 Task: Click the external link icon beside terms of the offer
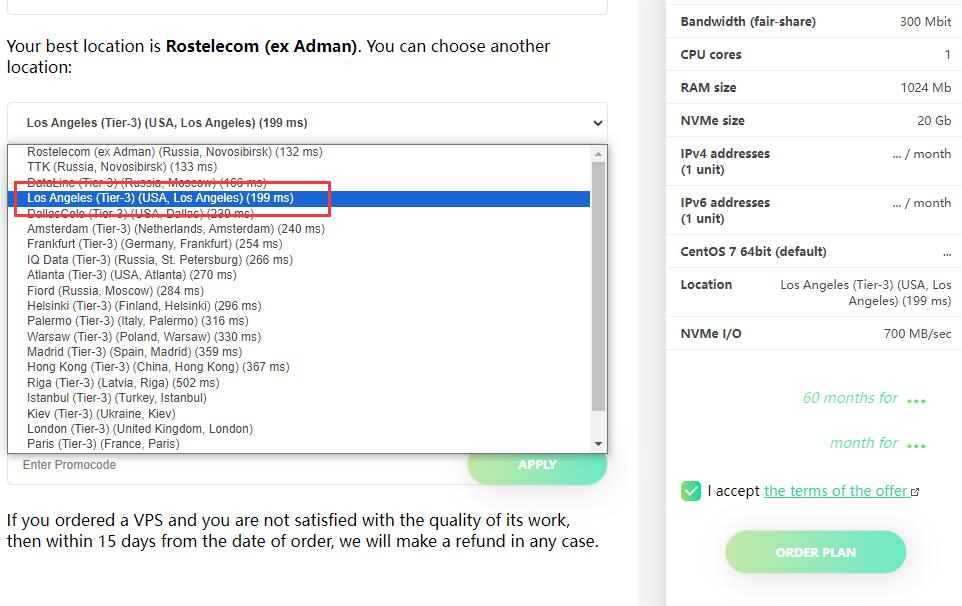point(915,492)
